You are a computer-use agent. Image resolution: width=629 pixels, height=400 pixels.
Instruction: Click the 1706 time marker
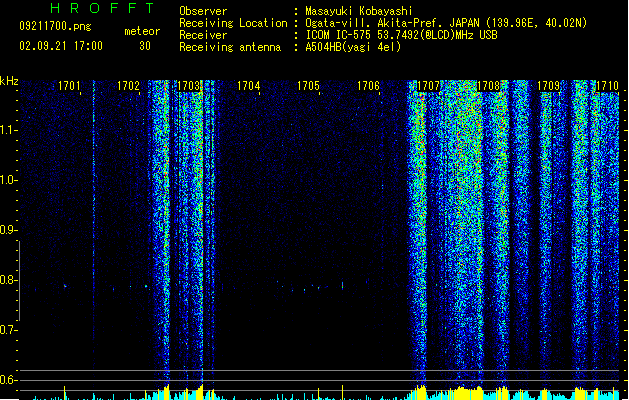click(368, 86)
